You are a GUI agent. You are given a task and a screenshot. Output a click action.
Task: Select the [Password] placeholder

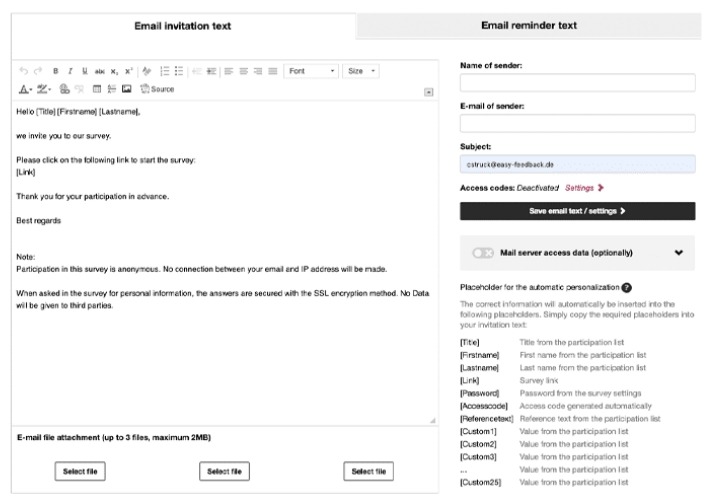[479, 393]
